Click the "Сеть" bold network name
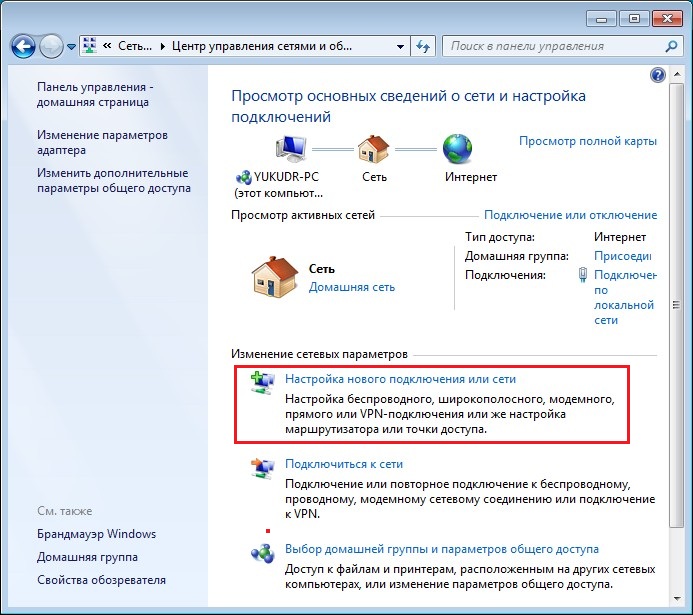693x615 pixels. pyautogui.click(x=321, y=269)
